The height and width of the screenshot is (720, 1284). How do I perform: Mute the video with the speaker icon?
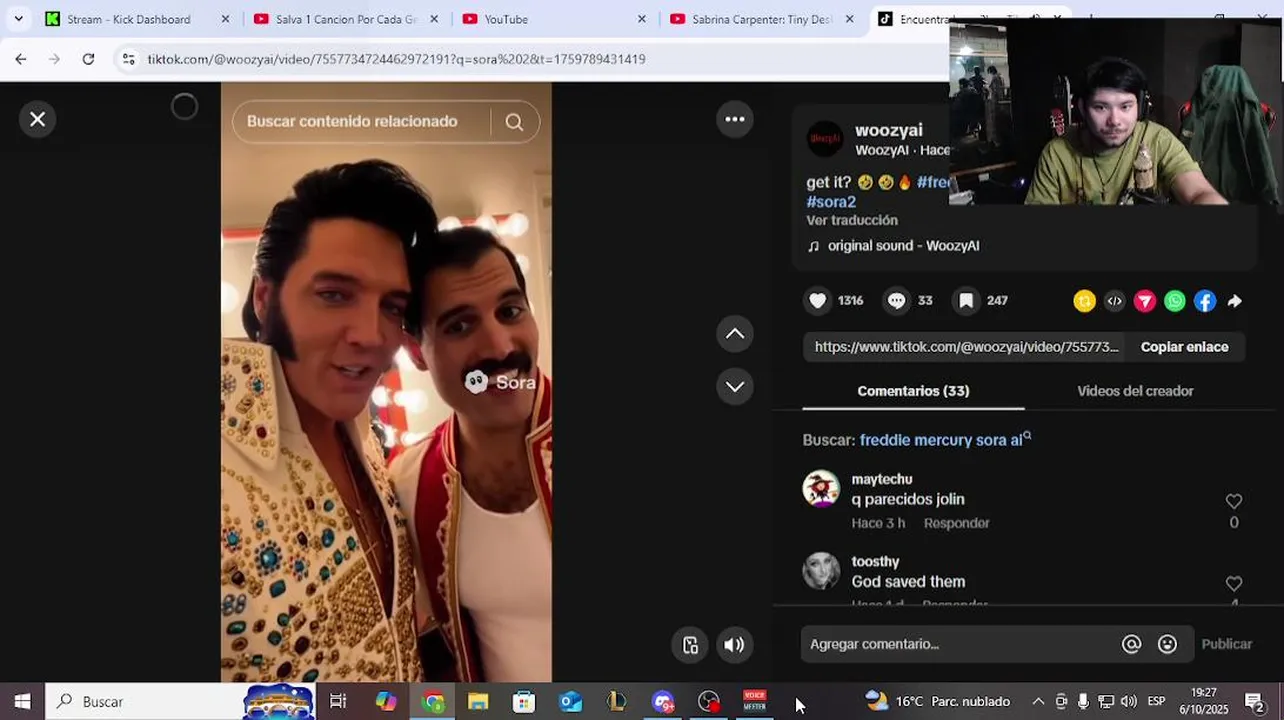734,645
